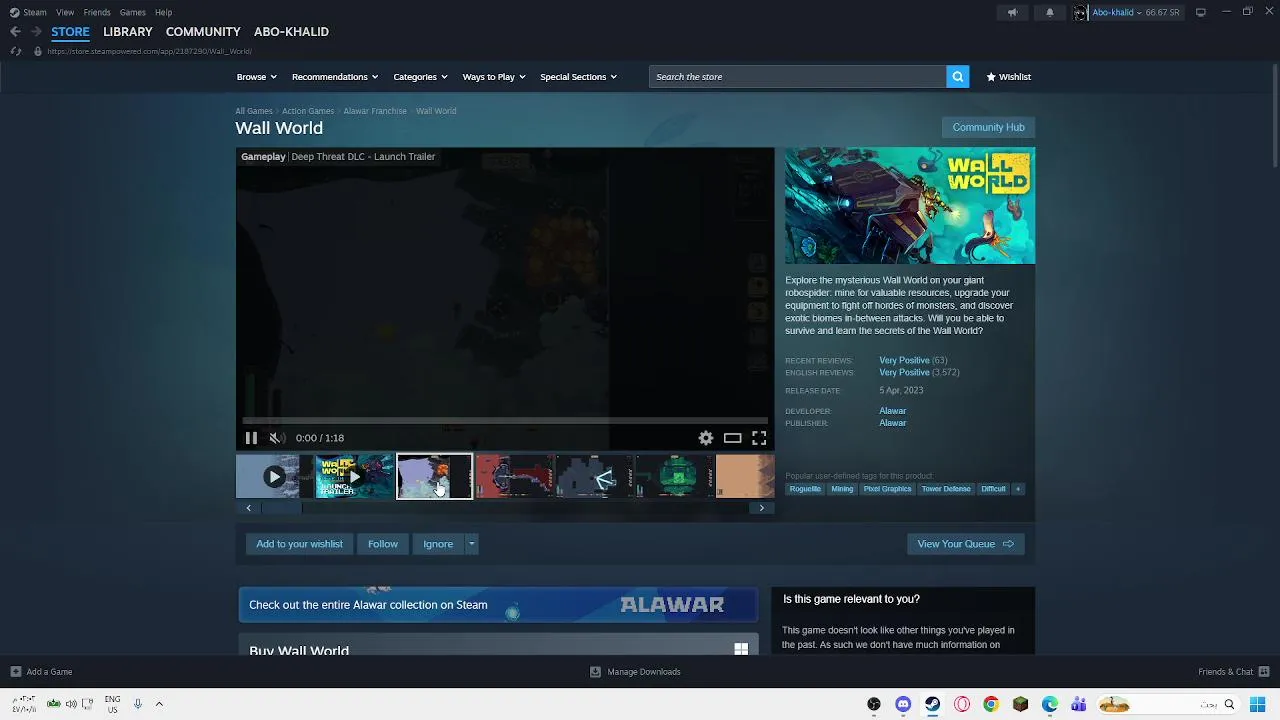Open Steam announcements megaphone icon
1280x720 pixels.
point(1012,12)
